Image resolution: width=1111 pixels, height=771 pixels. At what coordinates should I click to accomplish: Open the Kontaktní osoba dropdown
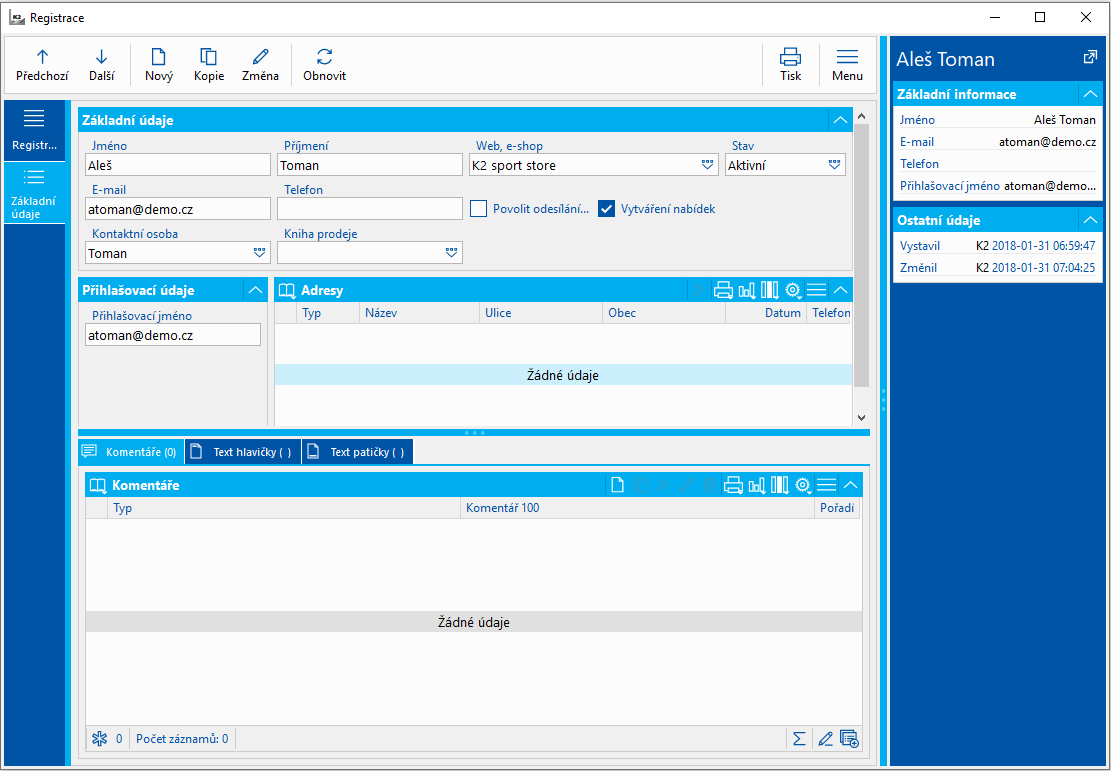click(260, 253)
